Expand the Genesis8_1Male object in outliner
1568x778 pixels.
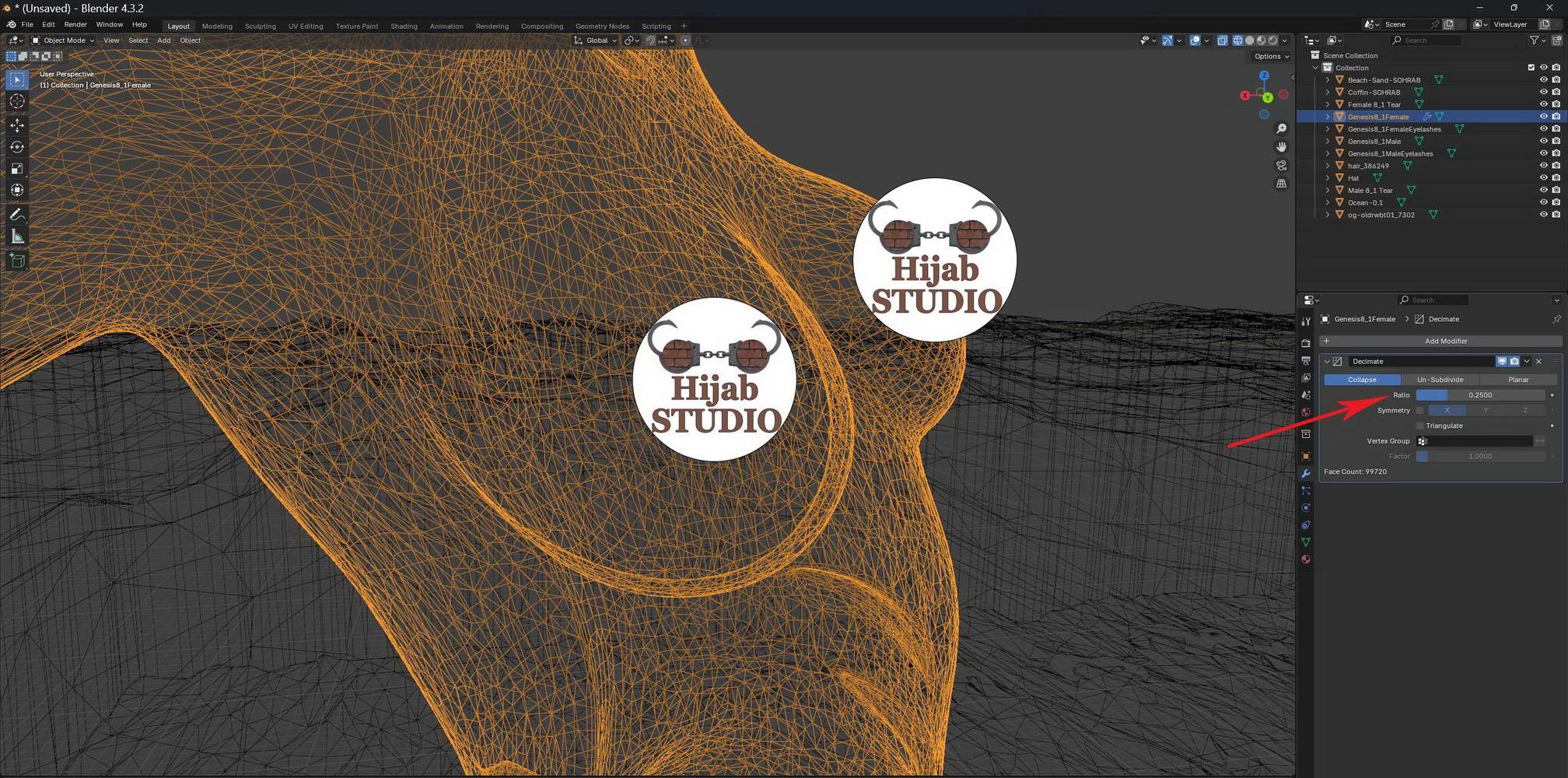[x=1328, y=142]
